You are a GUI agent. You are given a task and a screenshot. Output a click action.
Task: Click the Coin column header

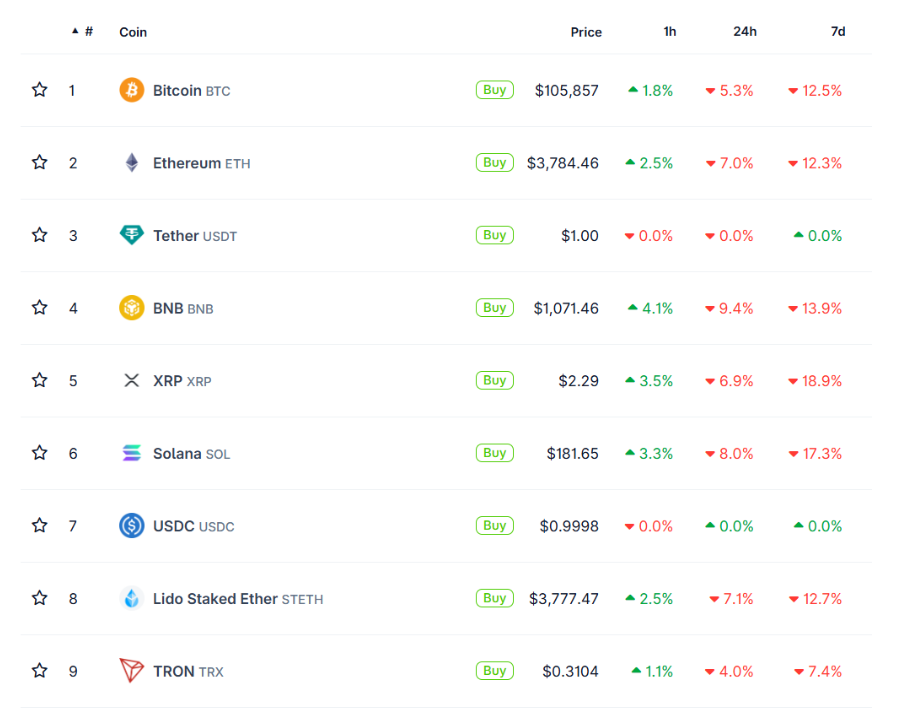click(133, 32)
